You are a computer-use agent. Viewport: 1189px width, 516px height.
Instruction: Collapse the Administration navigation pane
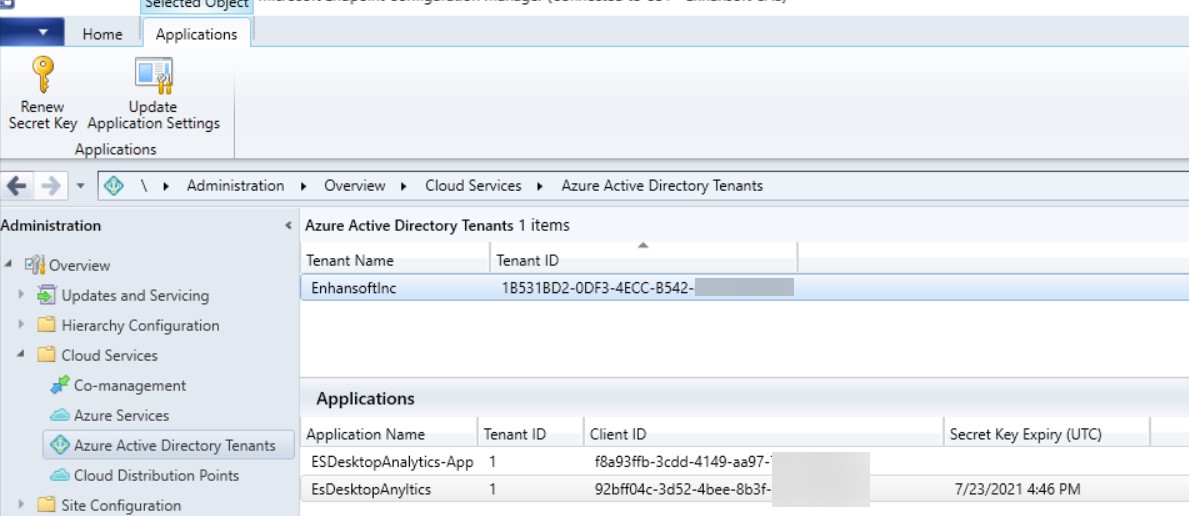pyautogui.click(x=288, y=226)
